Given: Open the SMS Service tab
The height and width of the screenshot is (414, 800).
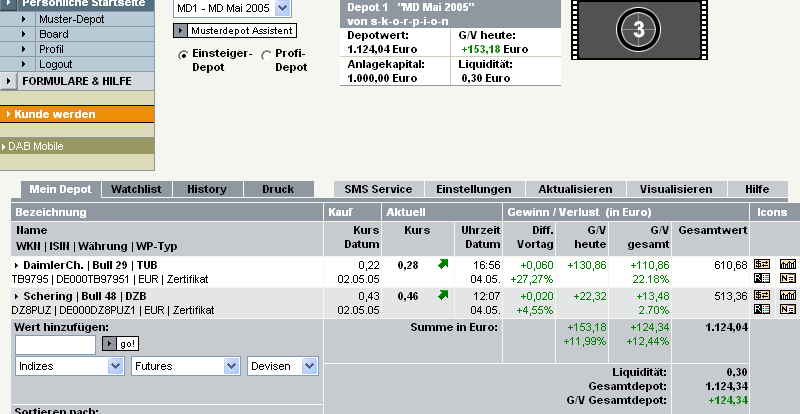Looking at the screenshot, I should (378, 189).
